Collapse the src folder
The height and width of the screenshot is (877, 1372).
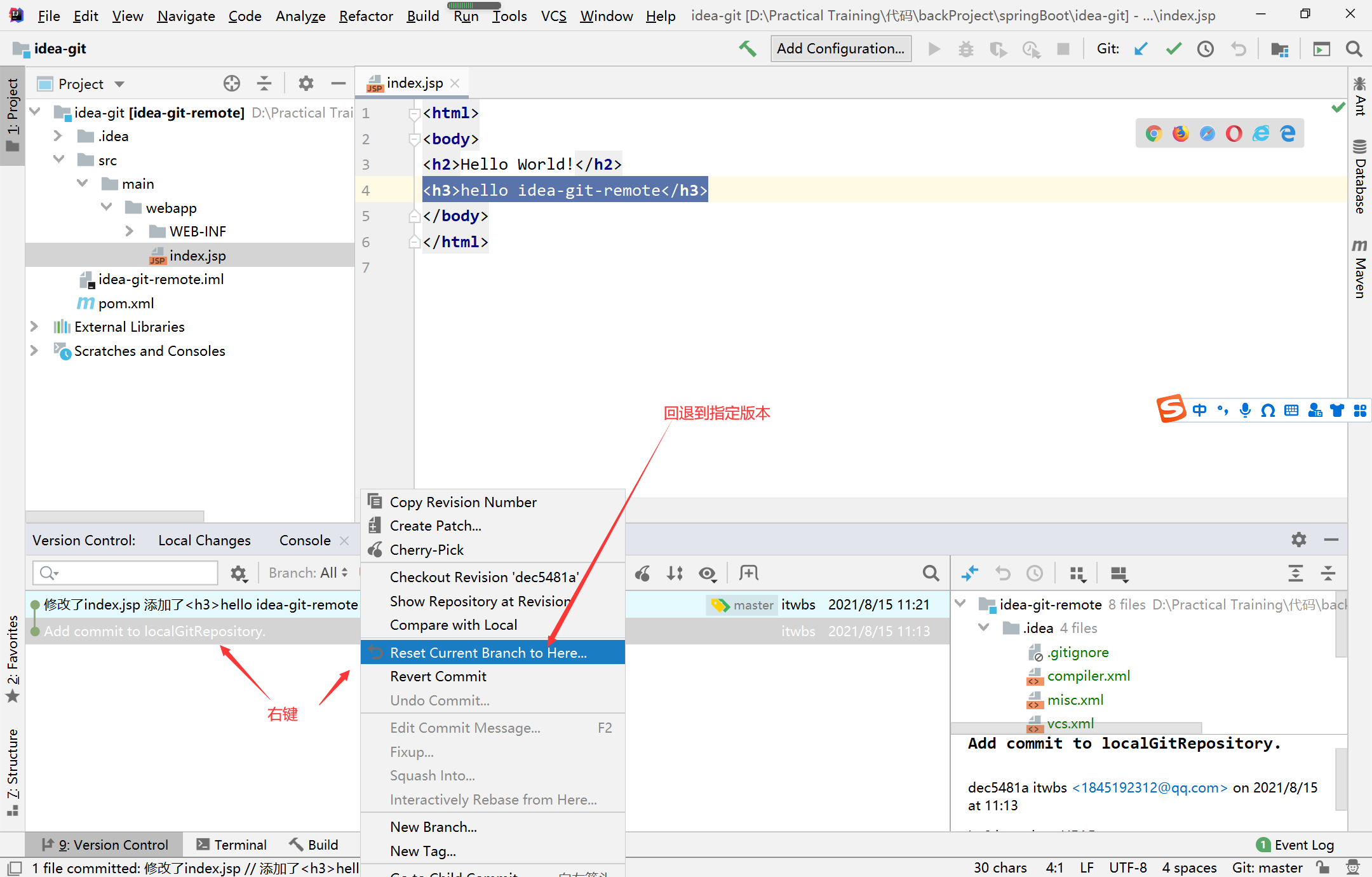point(58,160)
